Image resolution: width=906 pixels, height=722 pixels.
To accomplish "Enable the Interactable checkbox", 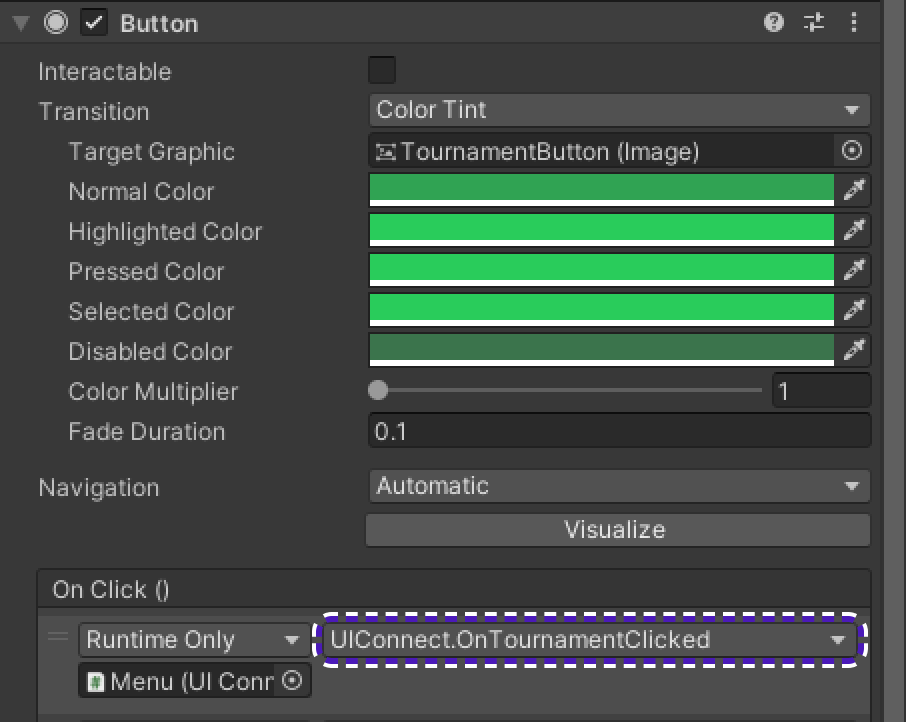I will tap(382, 70).
